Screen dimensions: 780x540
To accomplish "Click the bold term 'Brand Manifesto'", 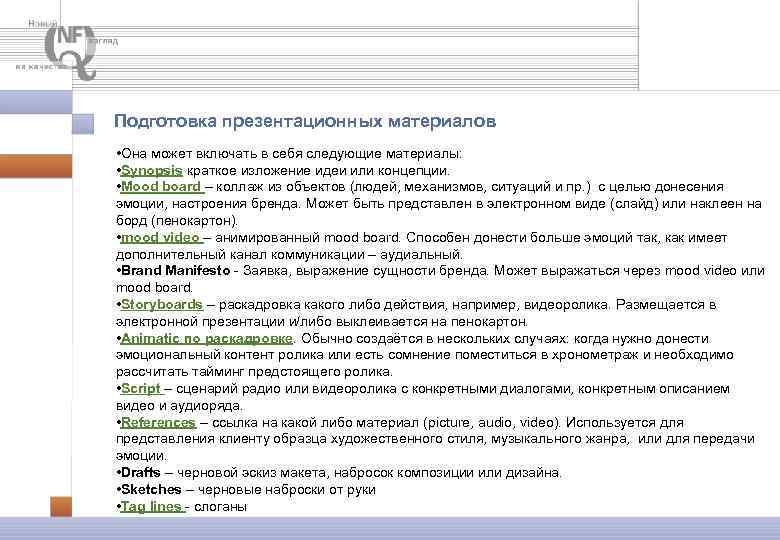I will click(x=176, y=271).
